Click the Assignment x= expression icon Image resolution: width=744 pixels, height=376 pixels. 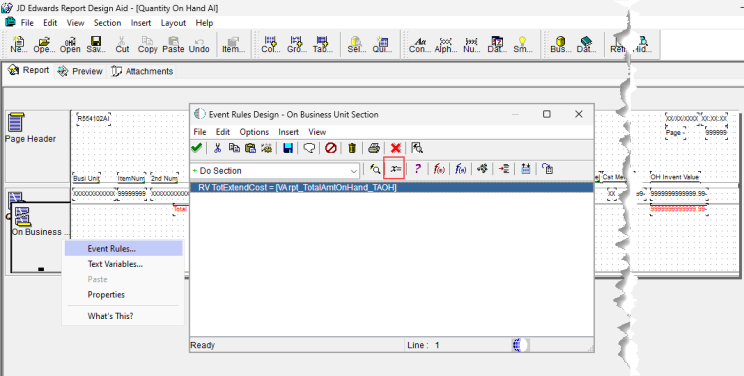(x=395, y=169)
